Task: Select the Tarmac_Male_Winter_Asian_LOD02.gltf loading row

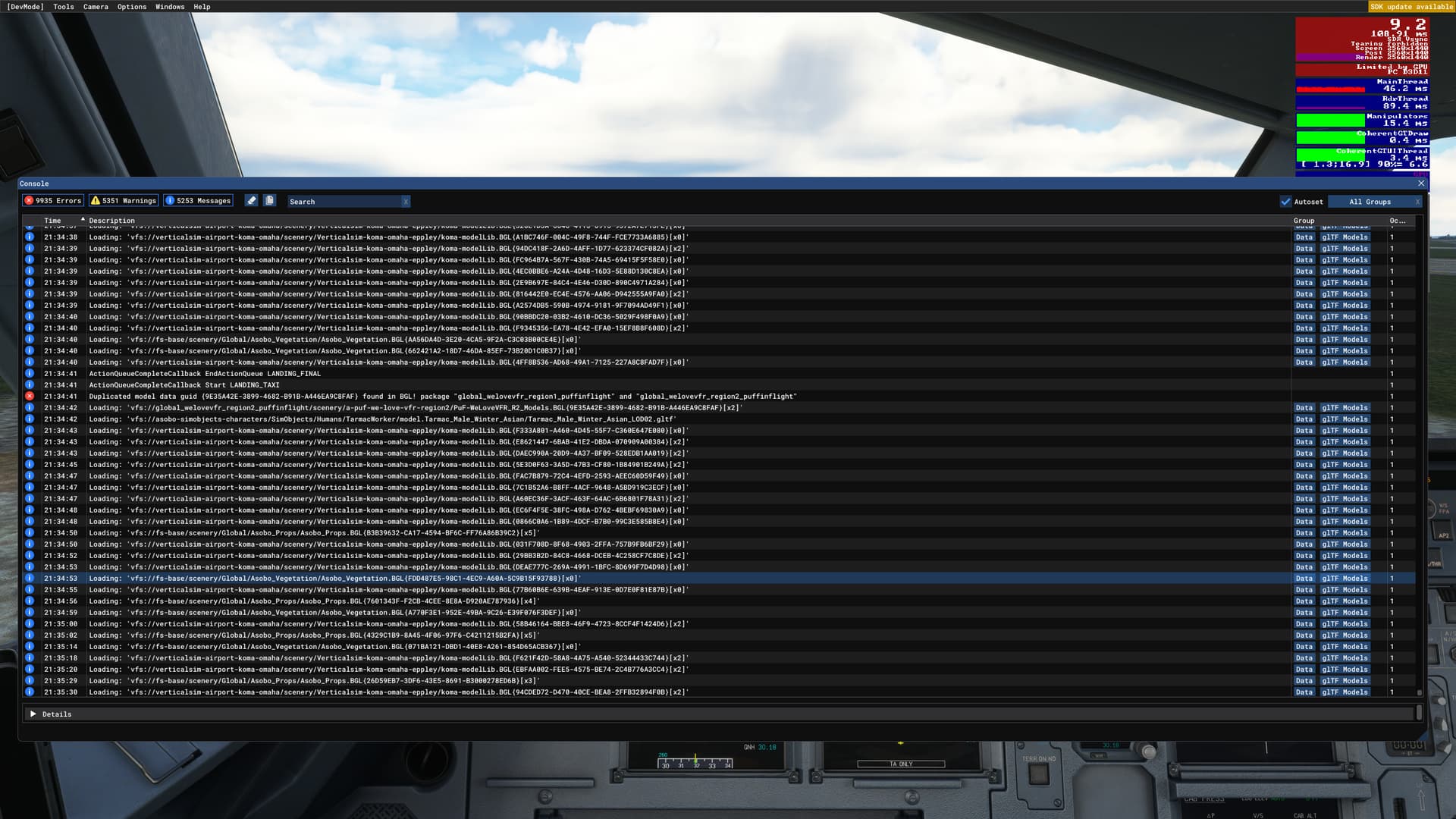Action: (719, 419)
